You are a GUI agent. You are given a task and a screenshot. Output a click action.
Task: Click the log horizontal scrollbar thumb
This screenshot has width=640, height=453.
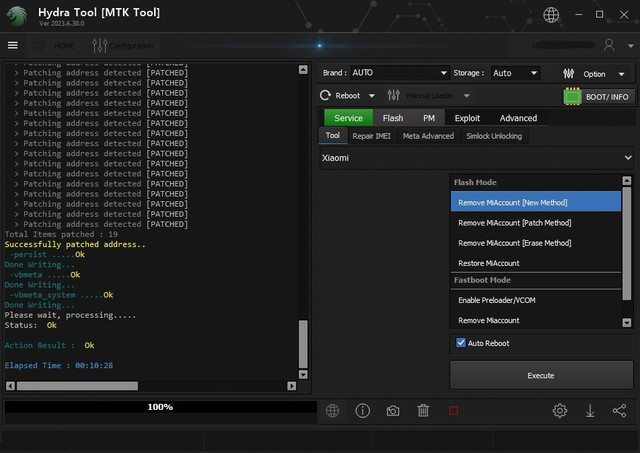[77, 386]
